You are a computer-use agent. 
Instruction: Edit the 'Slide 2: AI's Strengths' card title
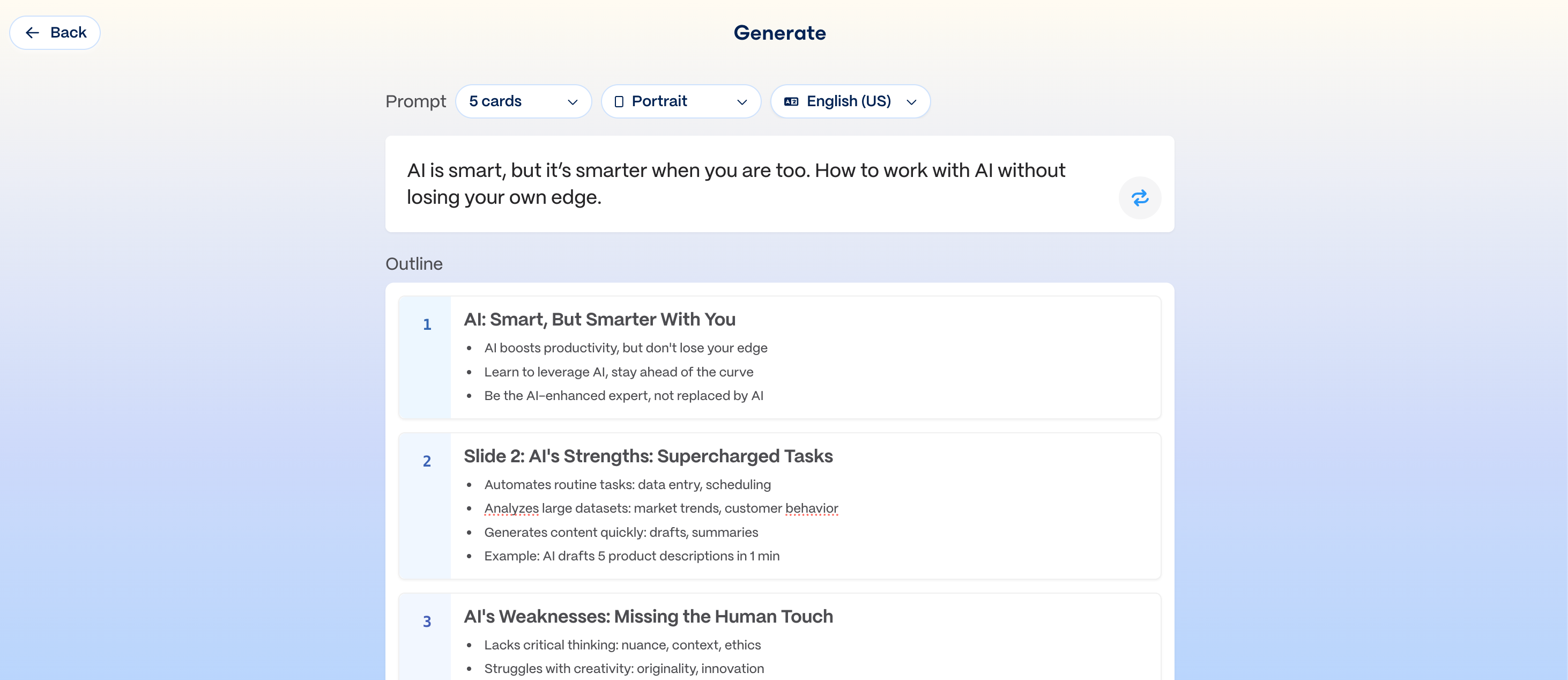[x=648, y=456]
